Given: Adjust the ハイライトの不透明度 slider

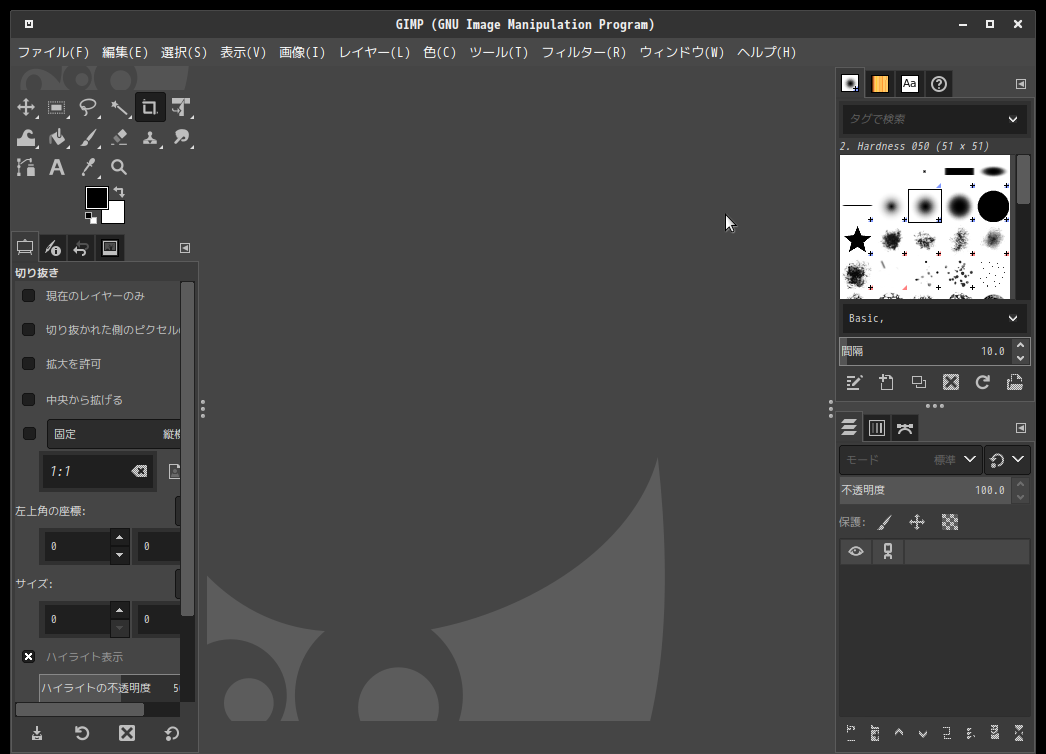Looking at the screenshot, I should point(109,688).
